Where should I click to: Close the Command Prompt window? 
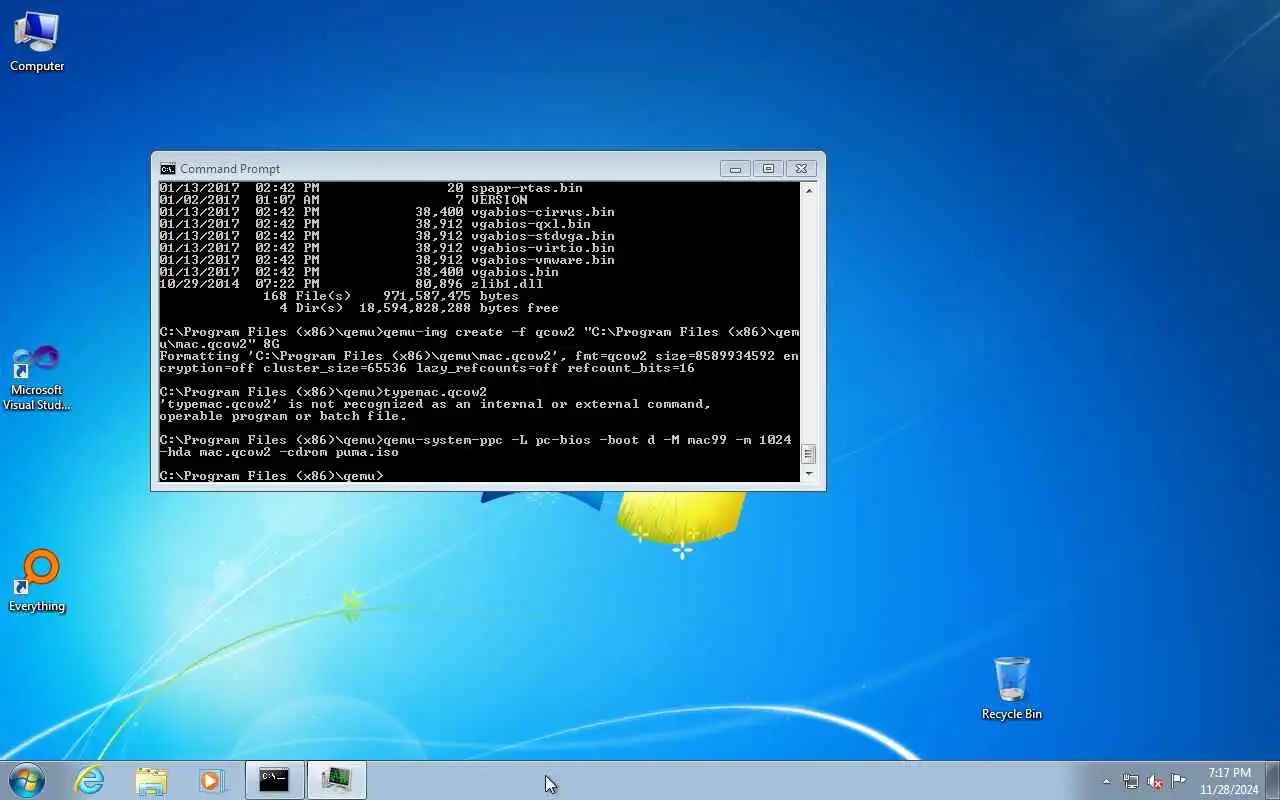[801, 169]
